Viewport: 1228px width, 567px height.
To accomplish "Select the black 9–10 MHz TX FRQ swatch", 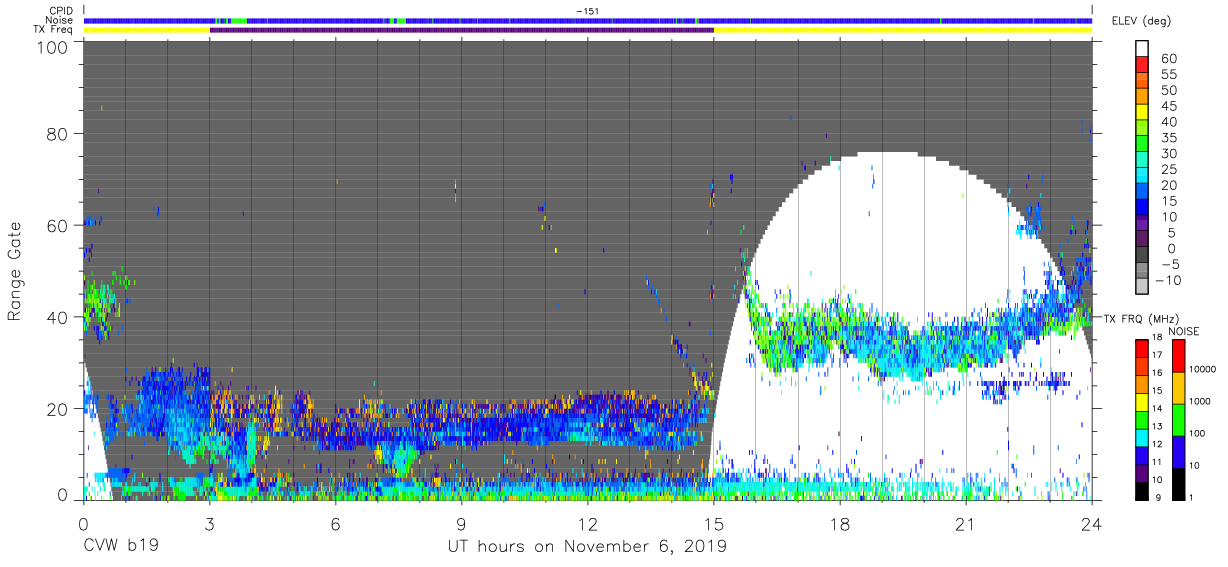I will 1142,489.
